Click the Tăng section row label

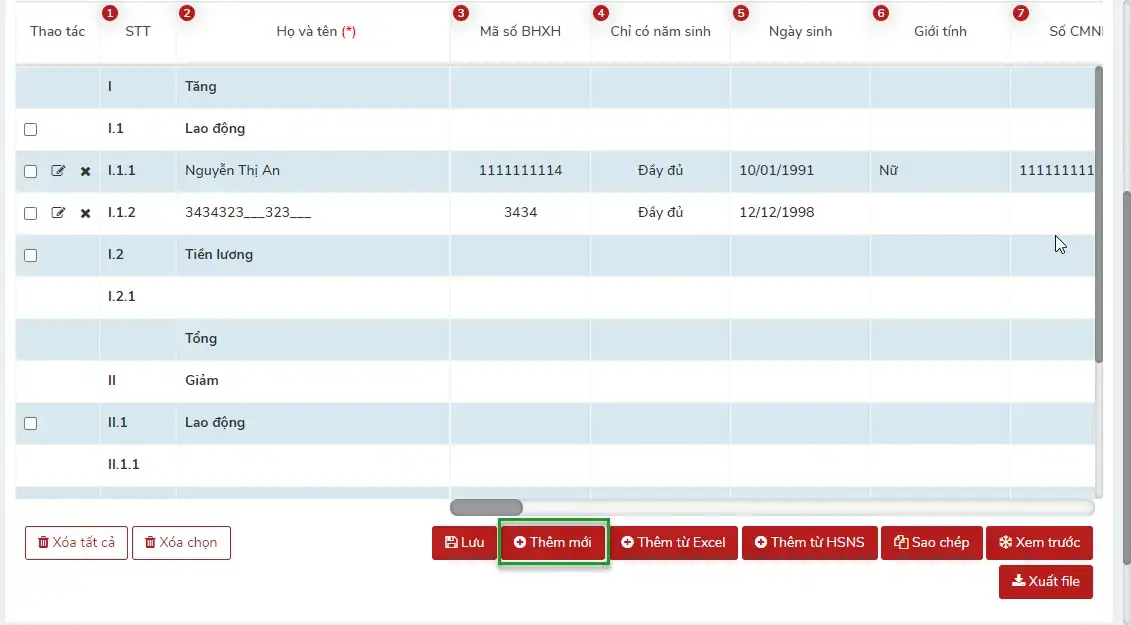(201, 87)
